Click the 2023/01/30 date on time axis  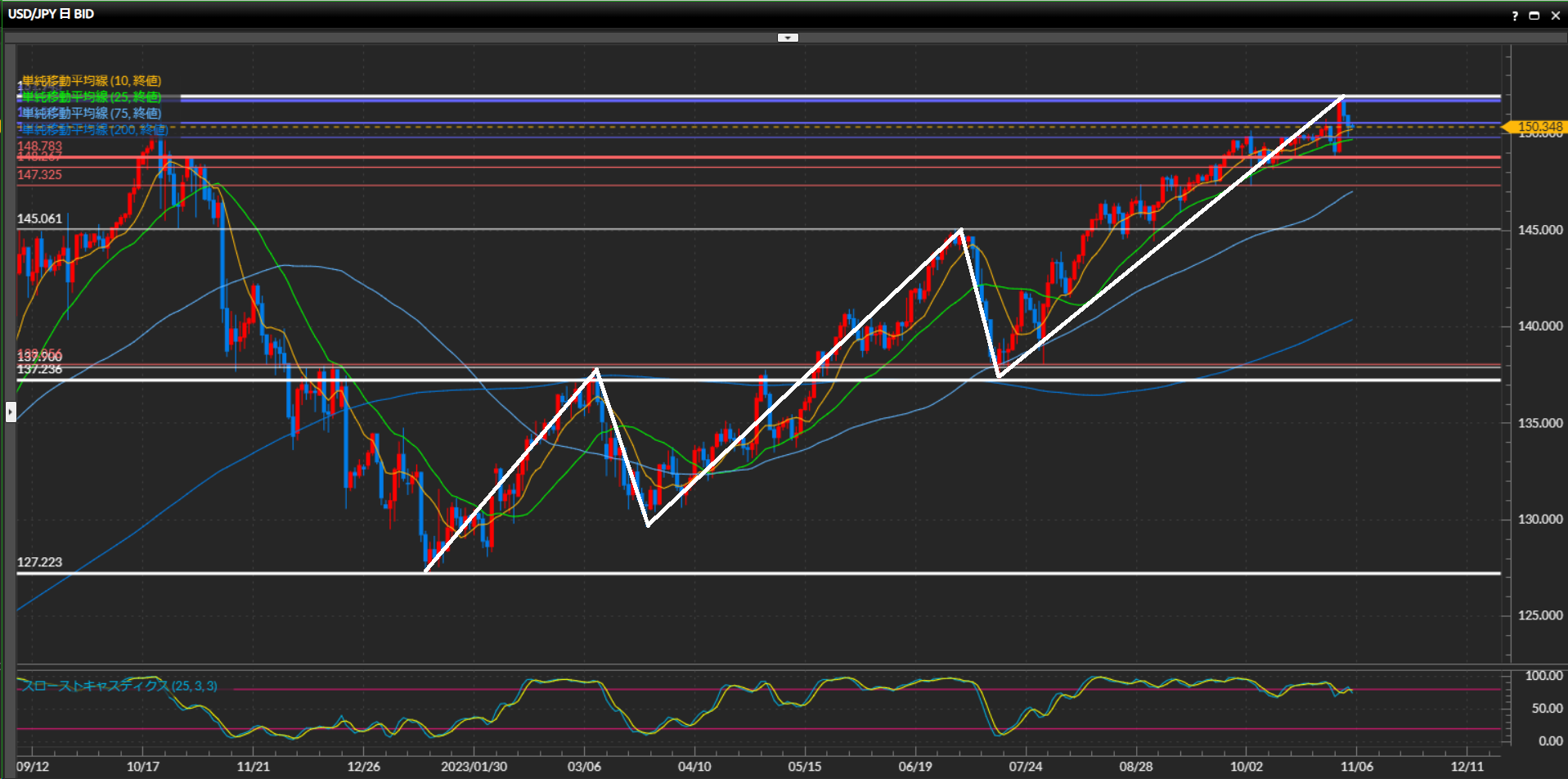474,767
